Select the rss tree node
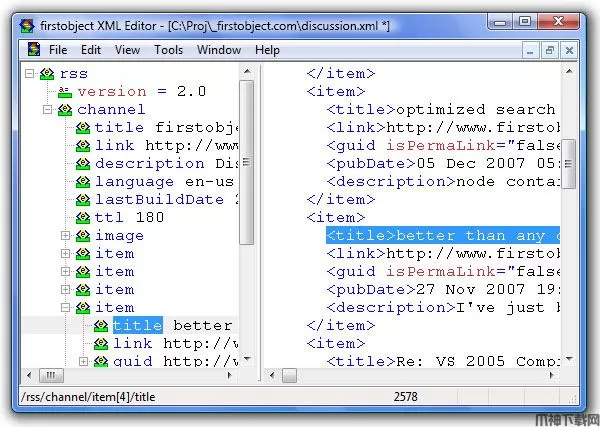Screen dimensions: 600x427 73,73
